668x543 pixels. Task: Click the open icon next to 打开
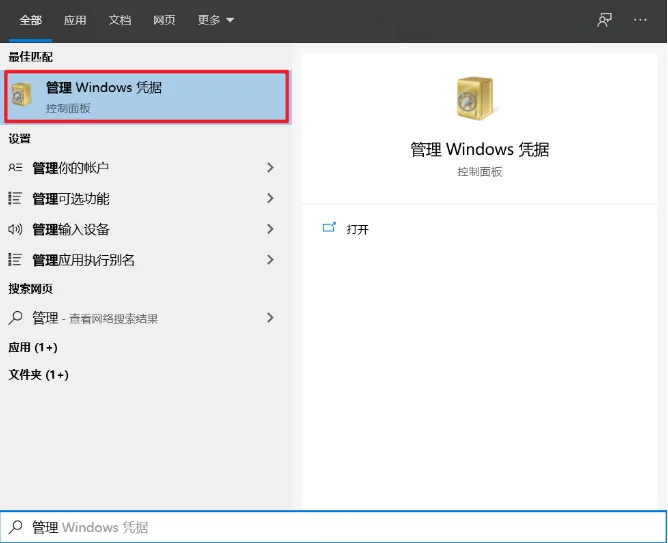(x=329, y=229)
